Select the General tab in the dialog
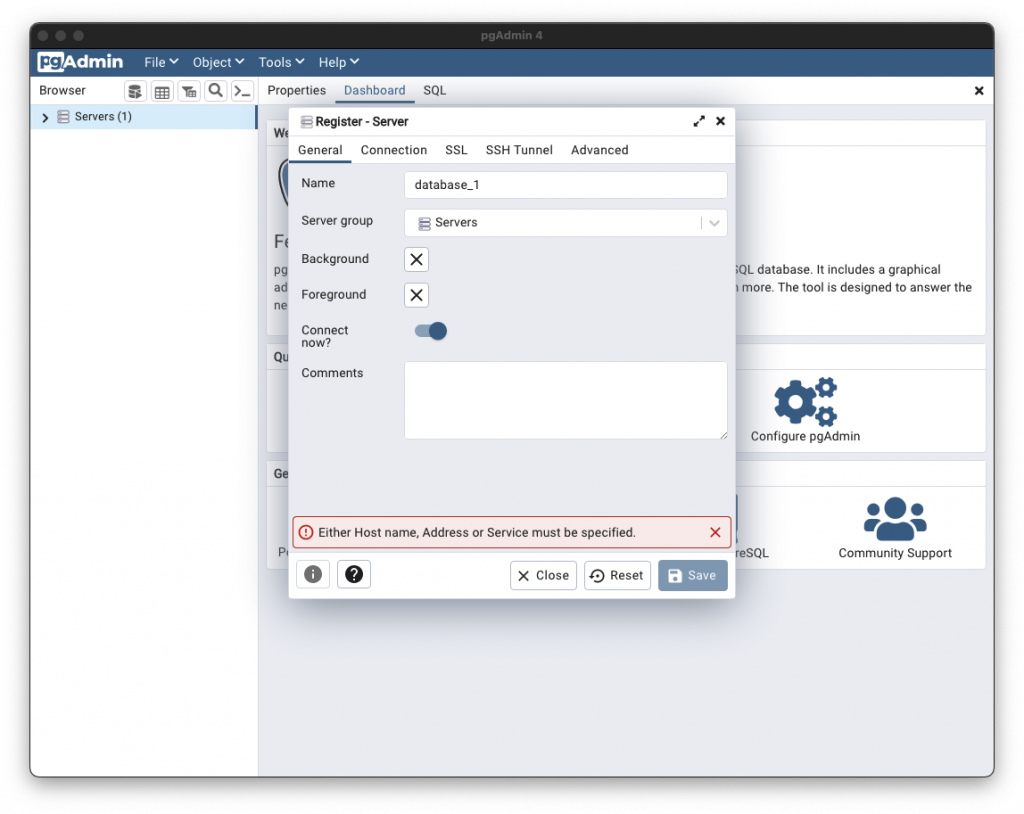The width and height of the screenshot is (1024, 814). pyautogui.click(x=320, y=150)
